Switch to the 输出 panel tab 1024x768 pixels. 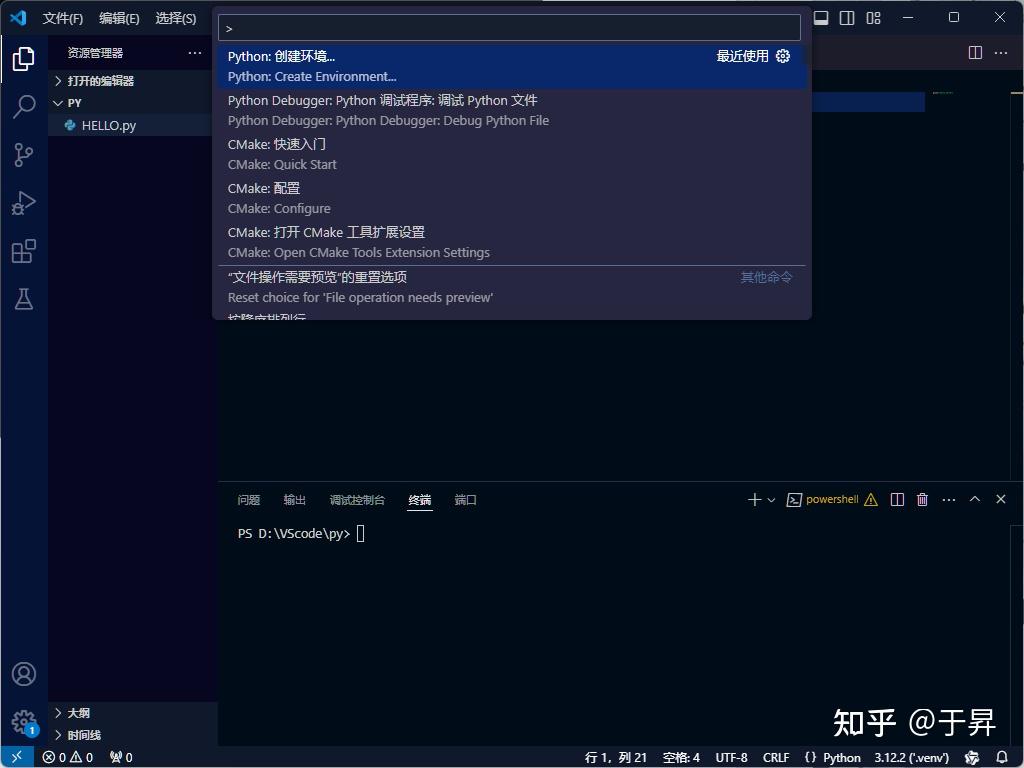(x=294, y=500)
